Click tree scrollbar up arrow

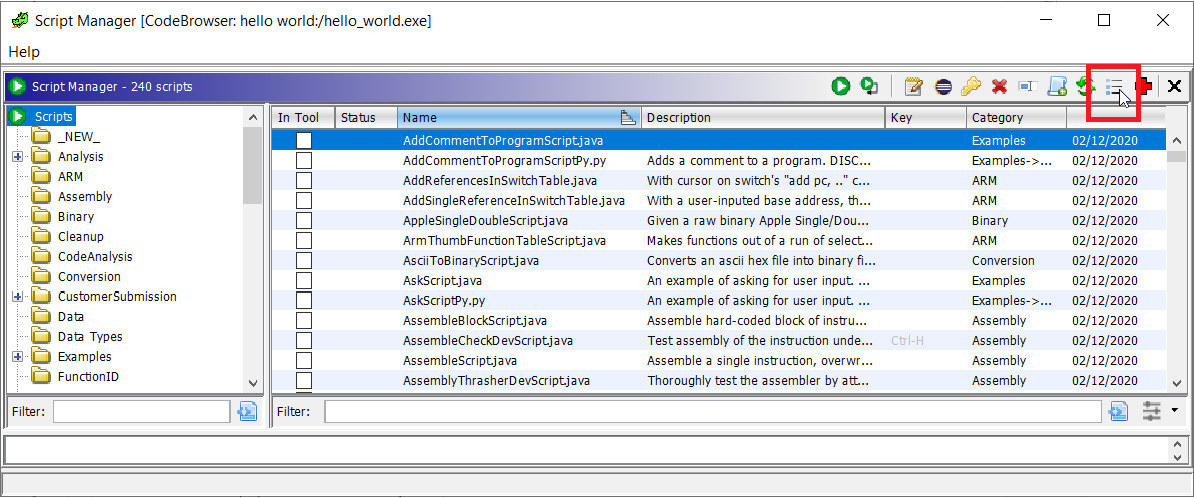[x=254, y=117]
